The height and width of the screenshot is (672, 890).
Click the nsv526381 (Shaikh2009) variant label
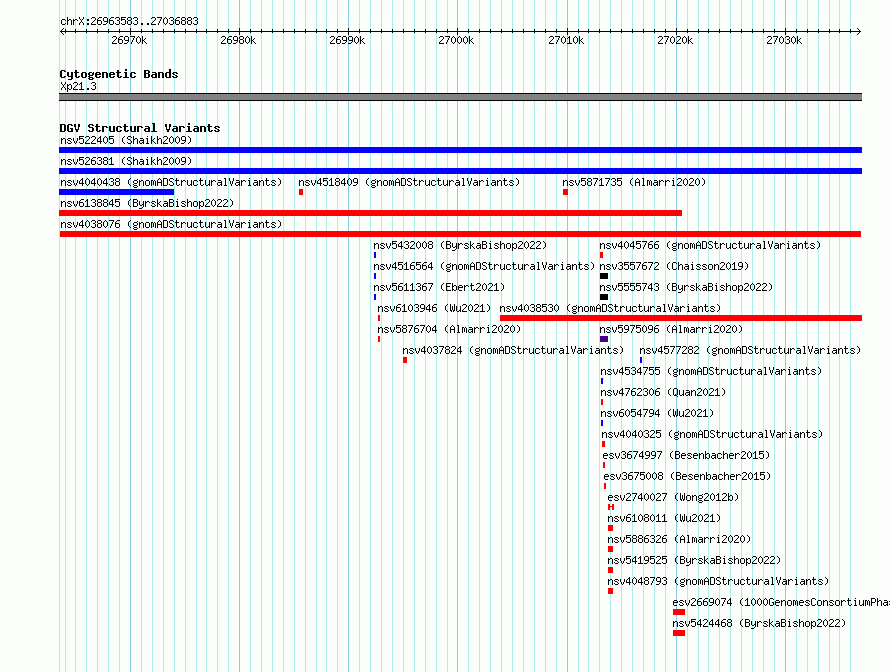126,161
